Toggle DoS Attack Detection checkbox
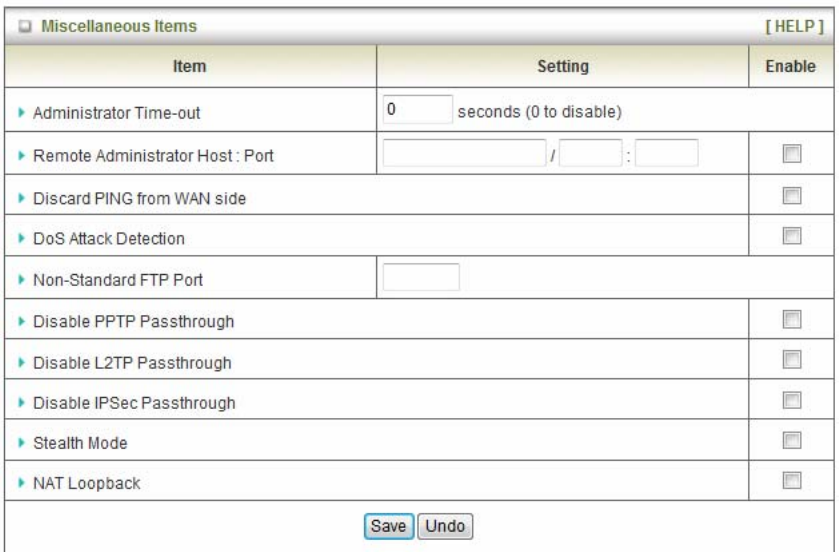Viewport: 839px width, 552px height. [792, 237]
